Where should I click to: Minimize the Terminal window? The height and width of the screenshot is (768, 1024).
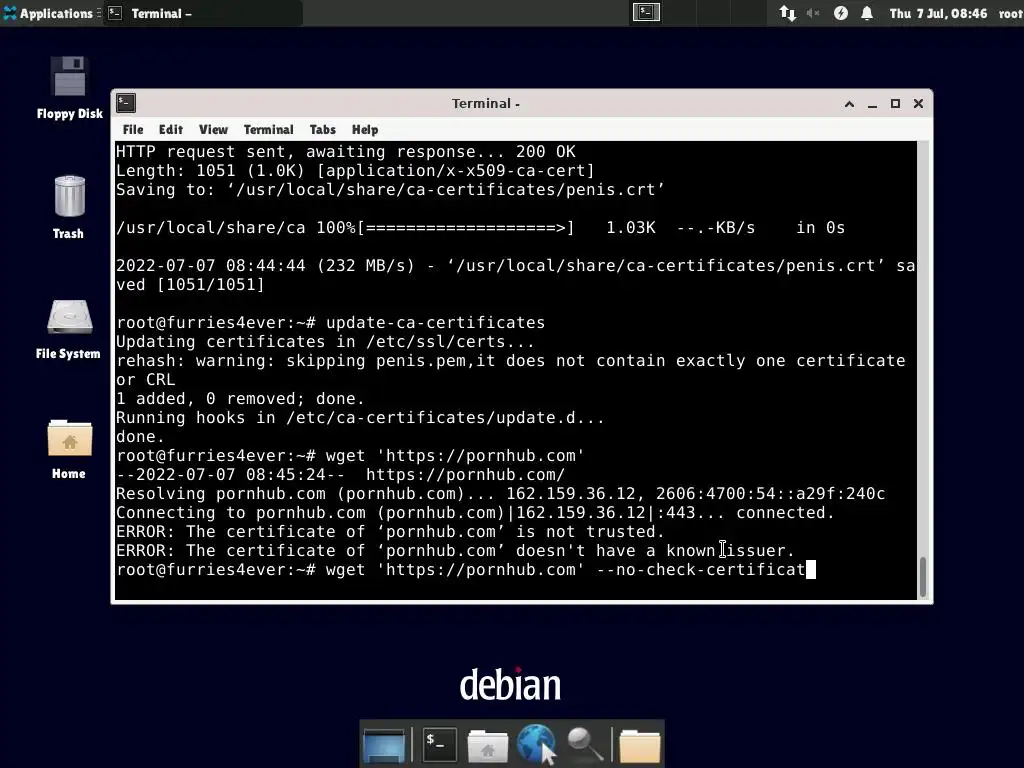coord(872,104)
